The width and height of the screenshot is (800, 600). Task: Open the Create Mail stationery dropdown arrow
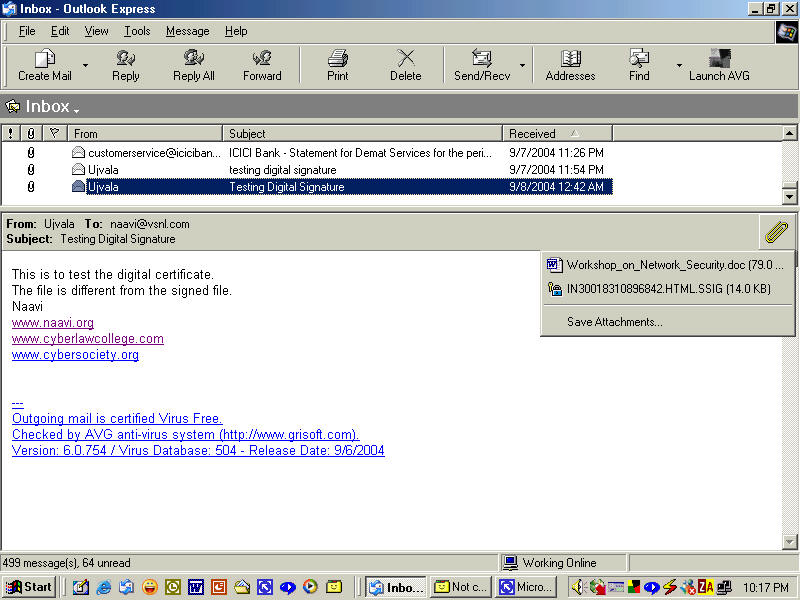[x=85, y=65]
